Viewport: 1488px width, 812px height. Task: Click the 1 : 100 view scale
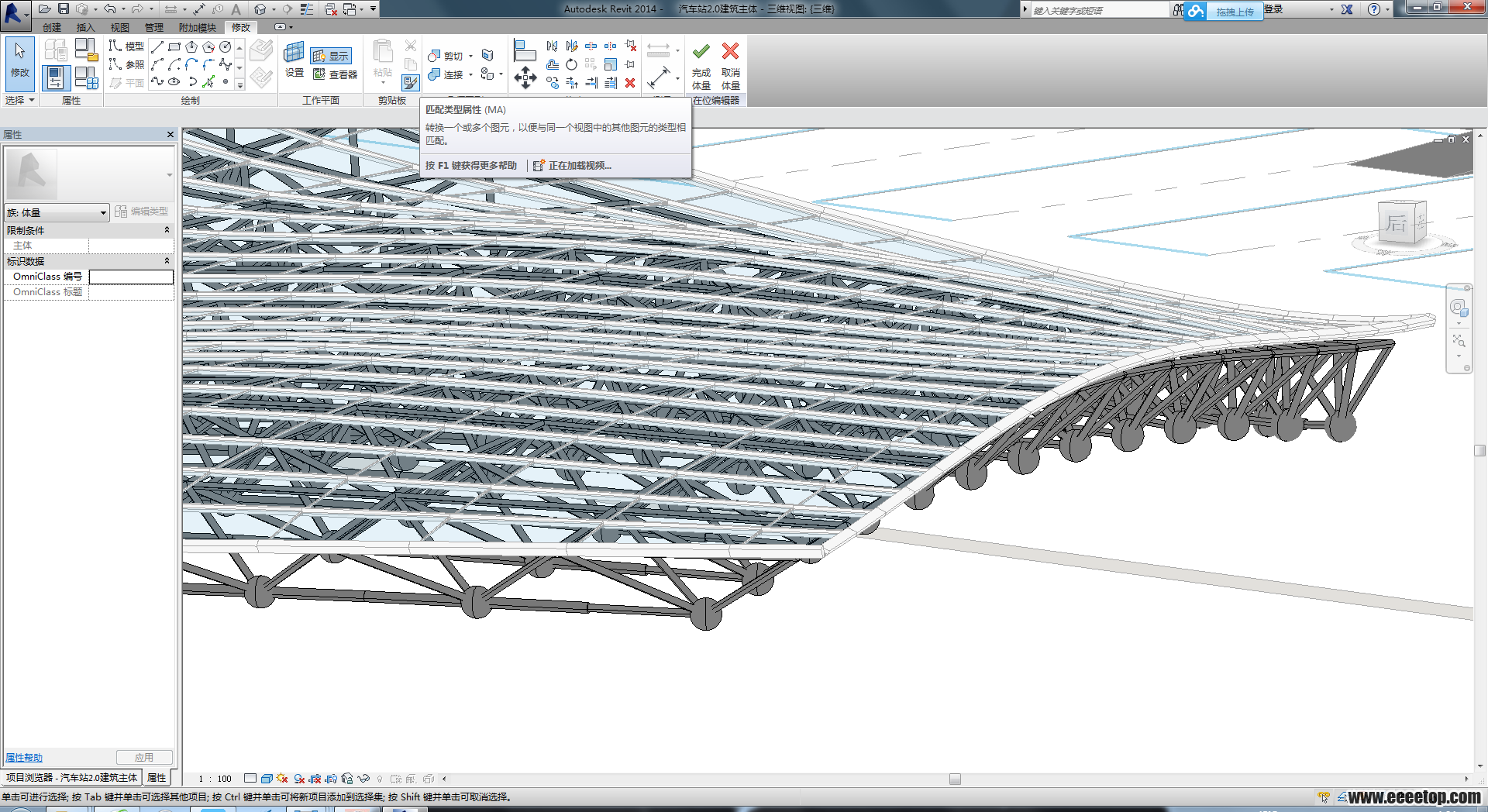(x=215, y=779)
